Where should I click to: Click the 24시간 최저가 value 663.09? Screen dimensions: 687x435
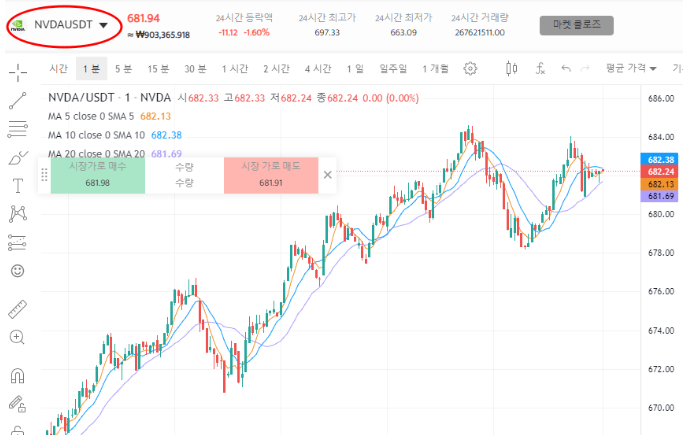click(404, 32)
